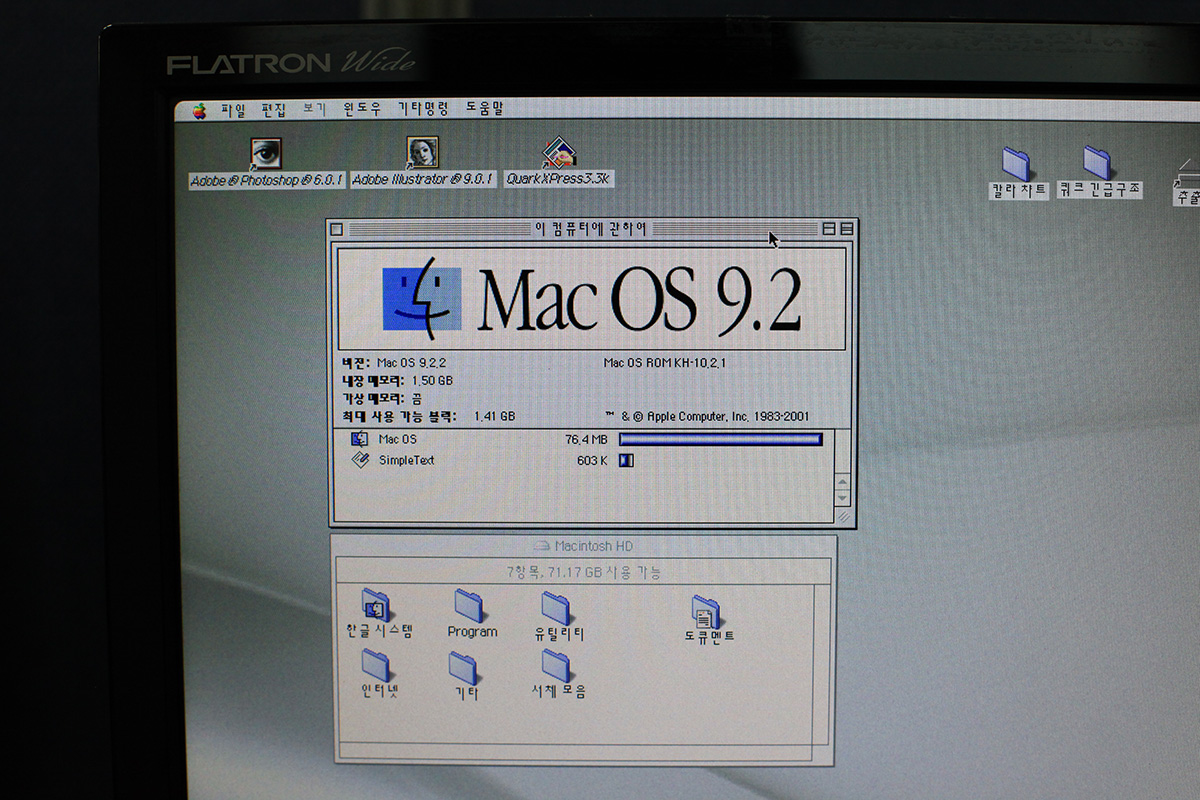1200x800 pixels.
Task: Select the 기타 folder icon
Action: 463,668
